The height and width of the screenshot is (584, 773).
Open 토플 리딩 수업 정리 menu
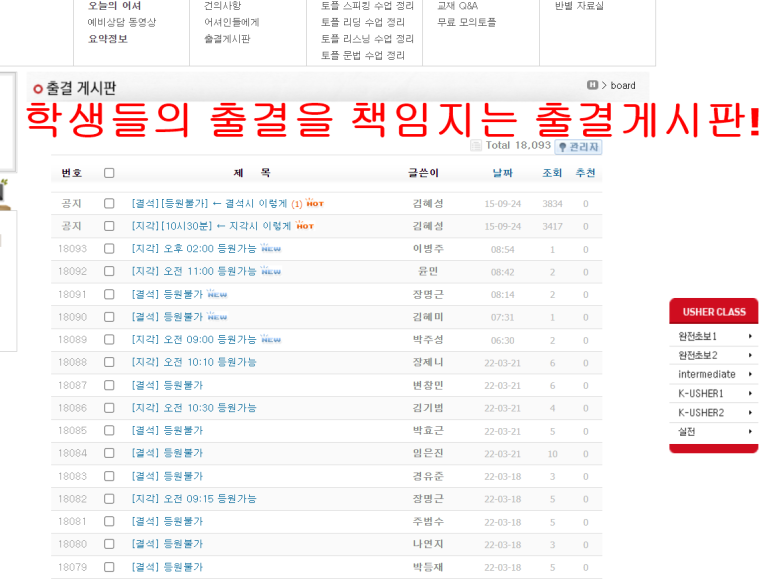tap(363, 22)
